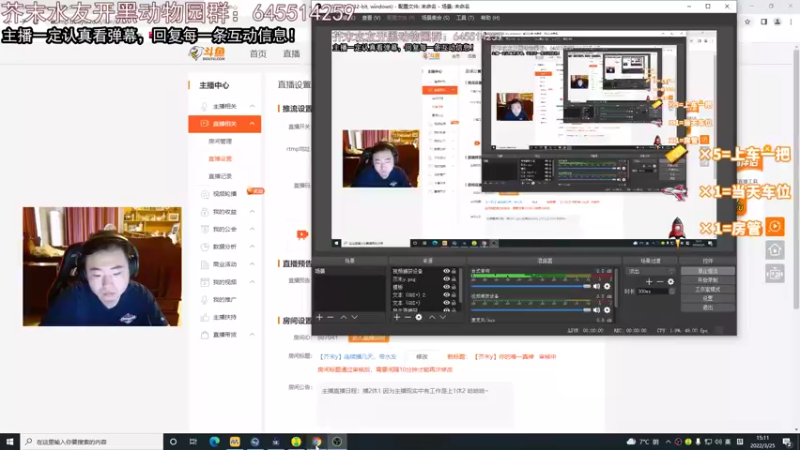Click the OBS exit (退出) button
Viewport: 800px width, 450px height.
point(708,308)
